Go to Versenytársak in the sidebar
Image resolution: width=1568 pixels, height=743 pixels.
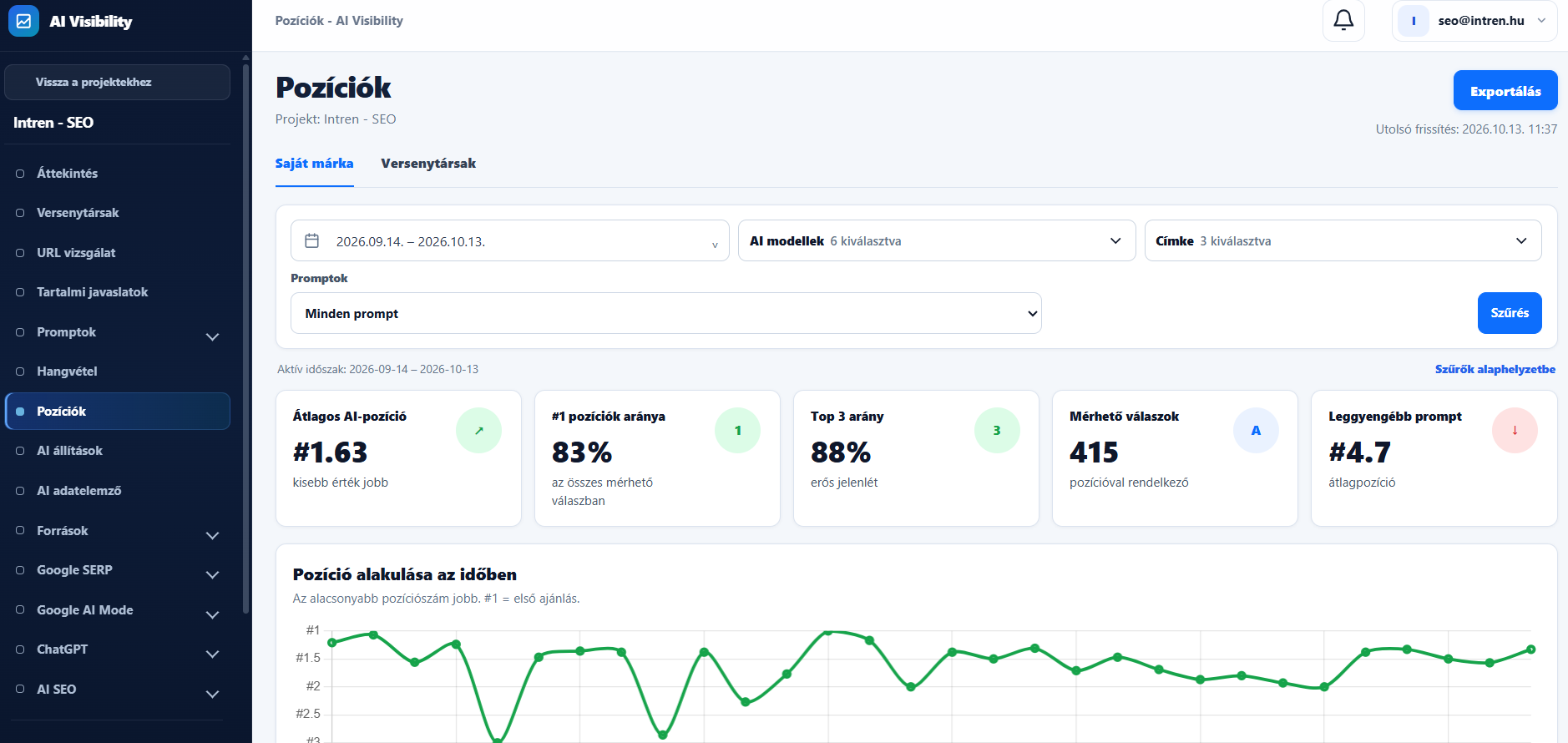(118, 213)
